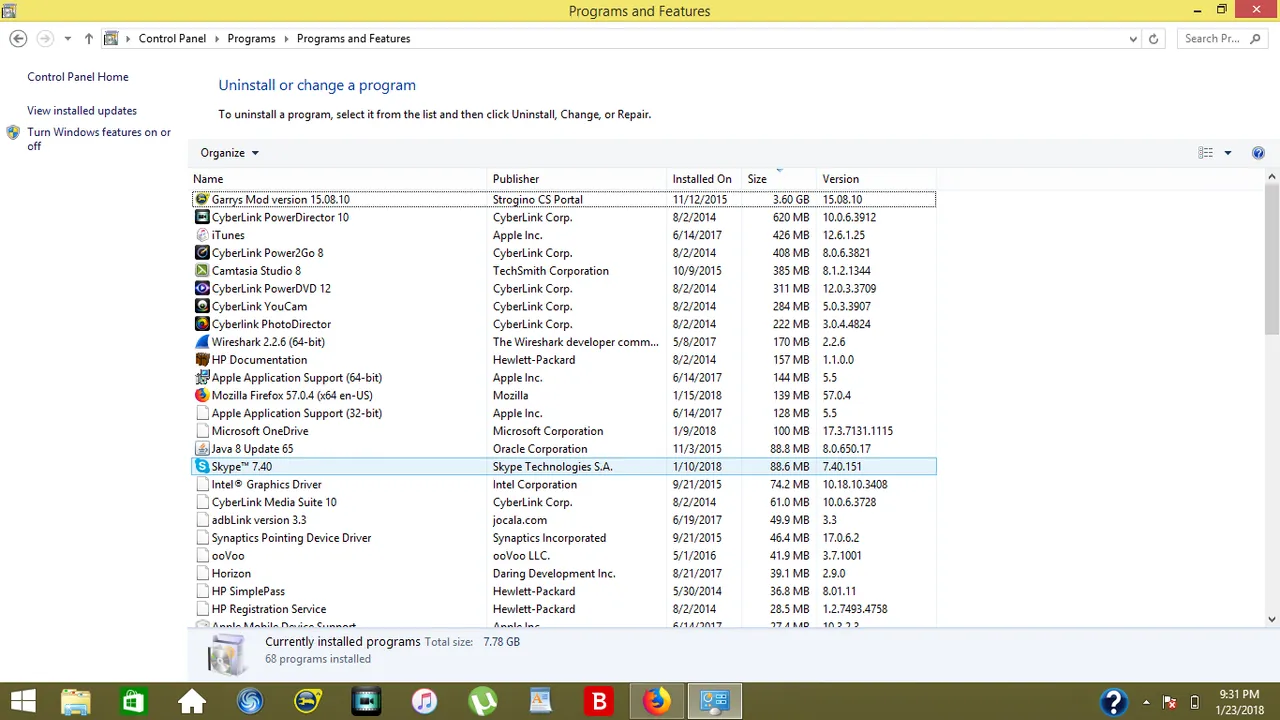The image size is (1280, 720).
Task: Refresh the Programs and Features list
Action: tap(1153, 39)
